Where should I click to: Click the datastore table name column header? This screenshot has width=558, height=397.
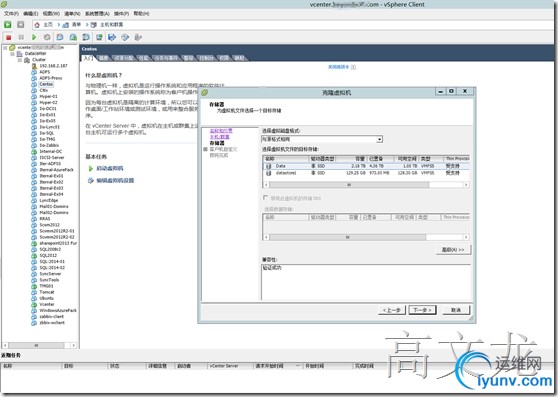(x=286, y=159)
